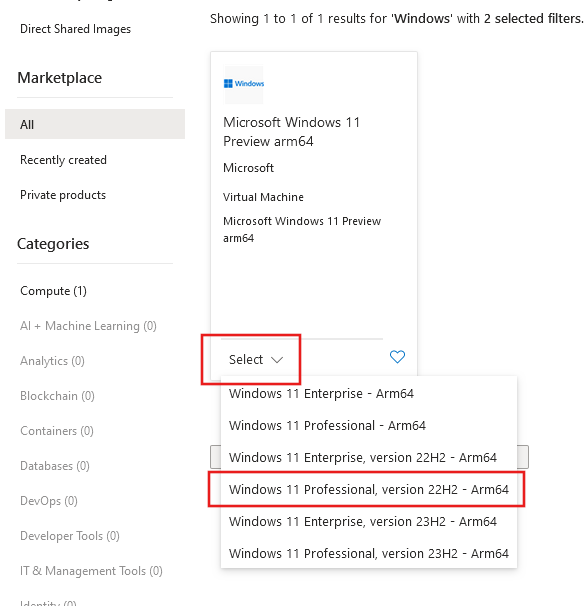Expand the Select dropdown on the card

tap(256, 359)
